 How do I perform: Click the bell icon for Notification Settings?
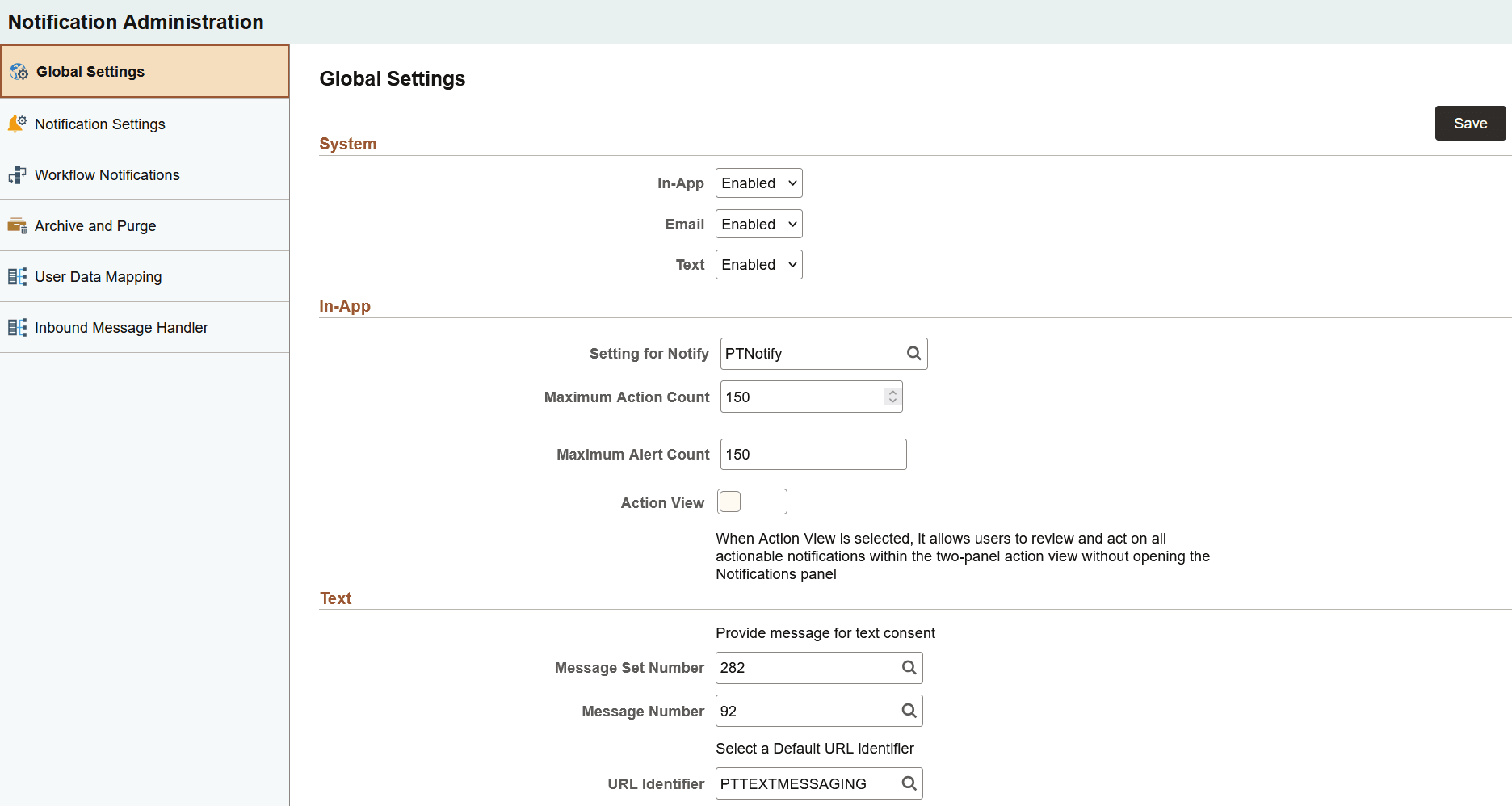[x=18, y=123]
